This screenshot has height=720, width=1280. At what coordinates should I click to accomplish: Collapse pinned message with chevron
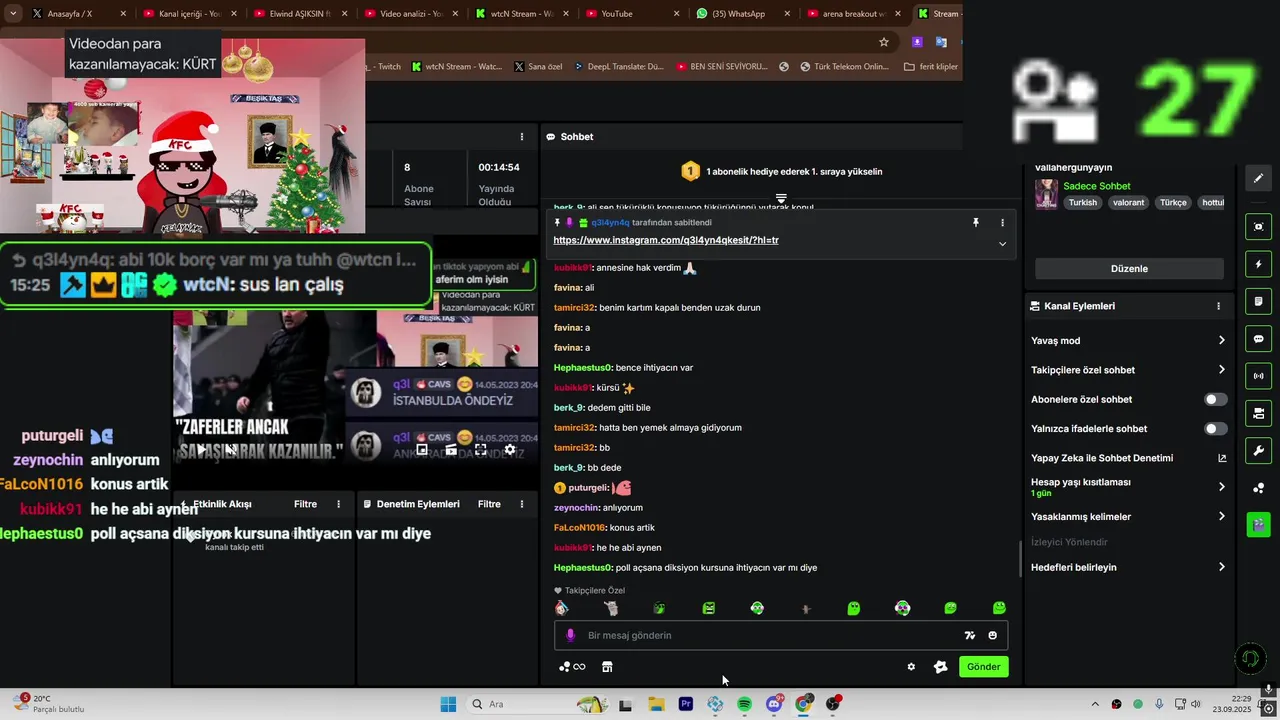[1002, 244]
